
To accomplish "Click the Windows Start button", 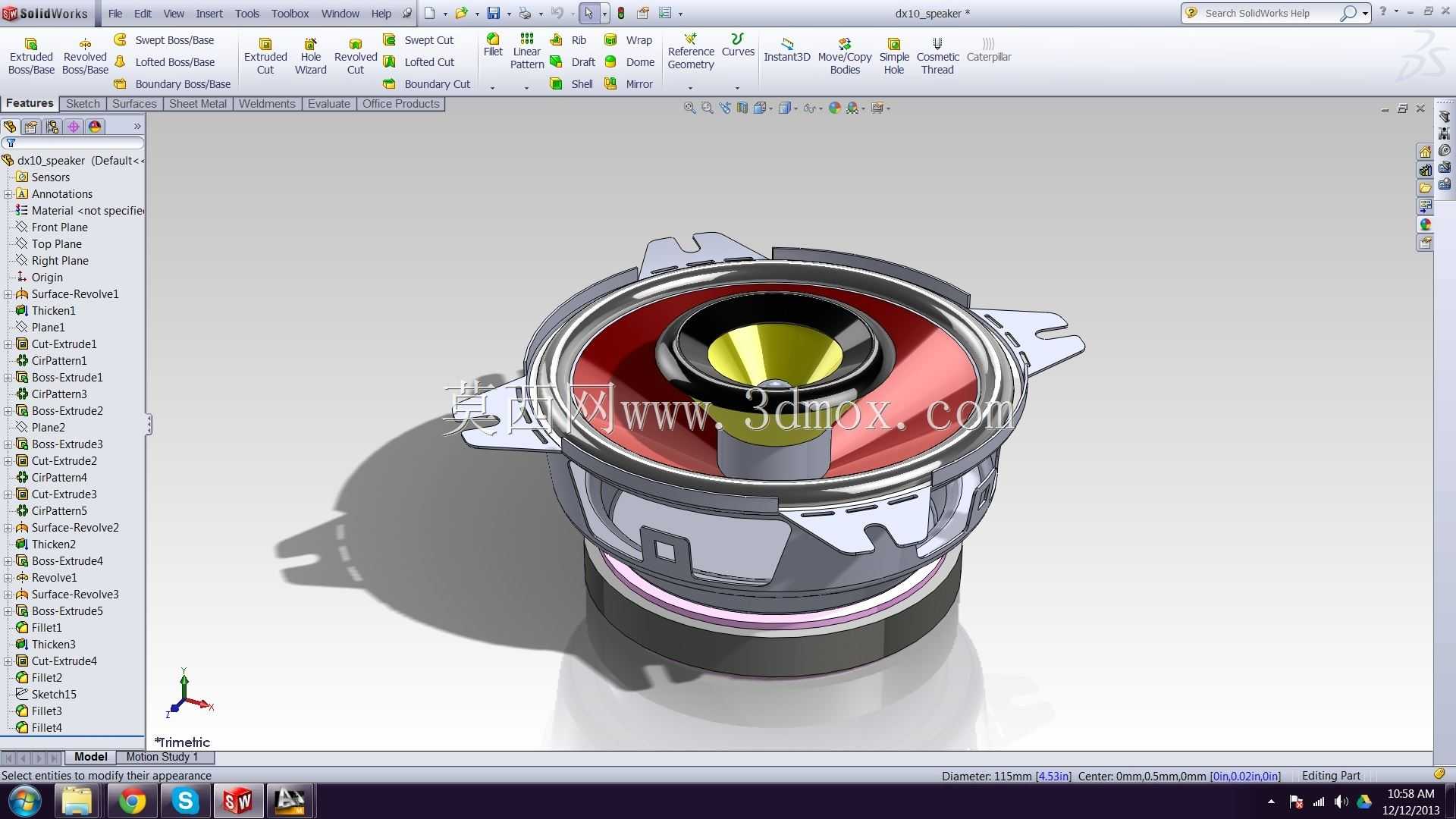I will [25, 801].
